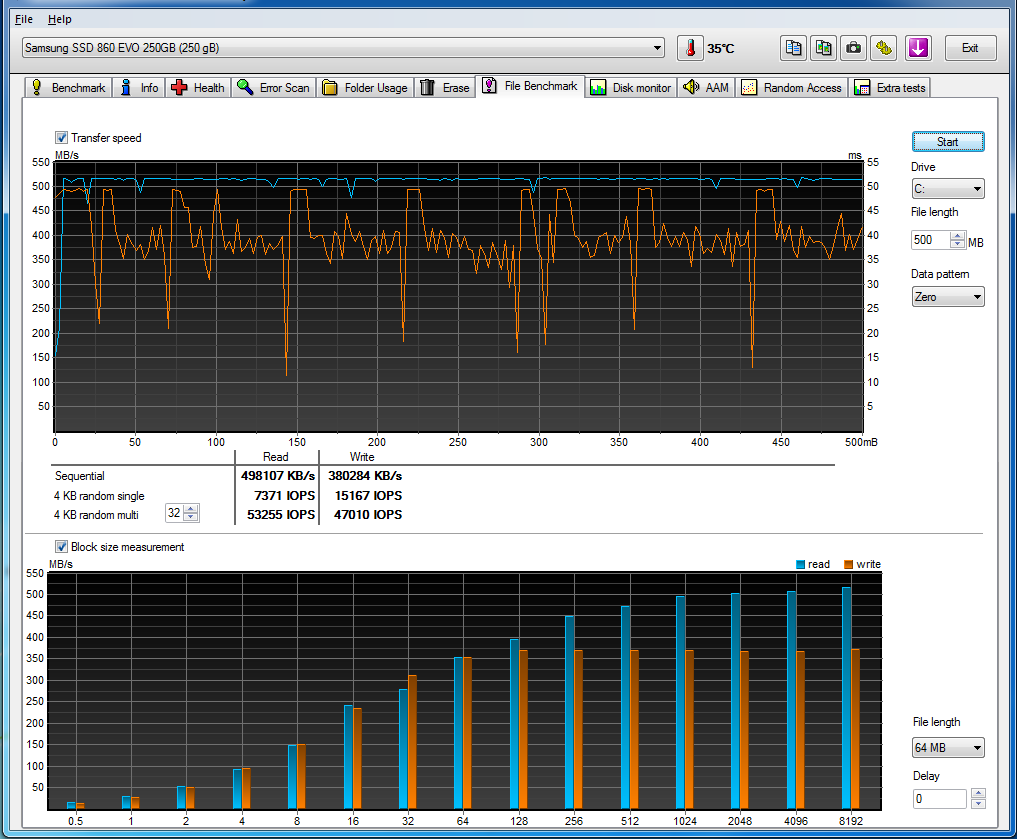Click the copy text to clipboard icon
Viewport: 1017px width, 839px height.
coord(793,48)
